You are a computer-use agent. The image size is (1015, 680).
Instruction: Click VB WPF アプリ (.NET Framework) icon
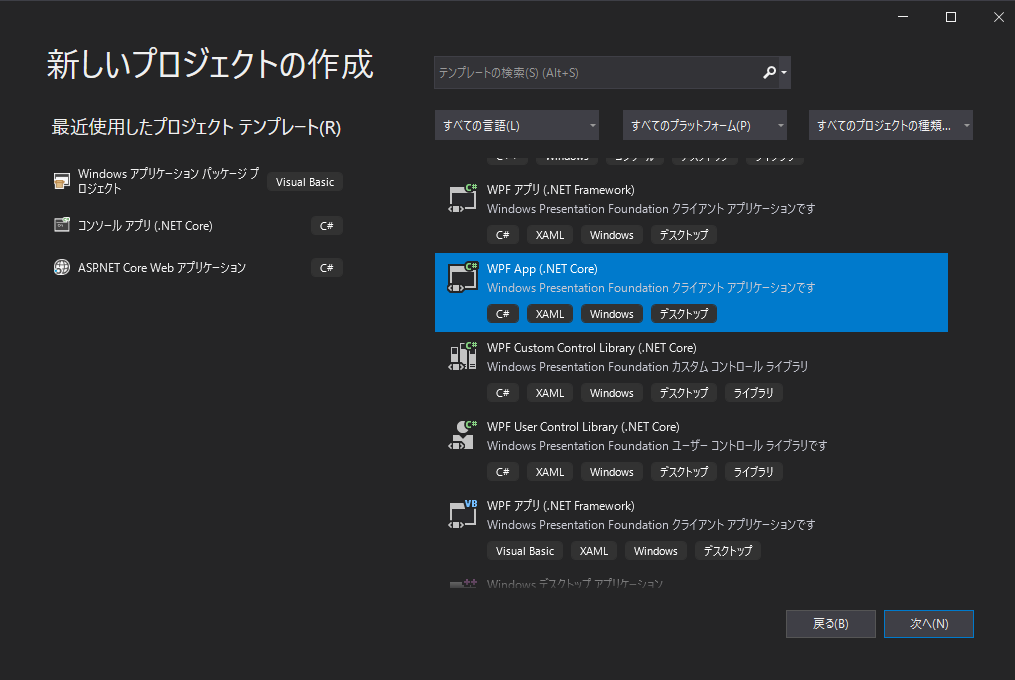[463, 514]
